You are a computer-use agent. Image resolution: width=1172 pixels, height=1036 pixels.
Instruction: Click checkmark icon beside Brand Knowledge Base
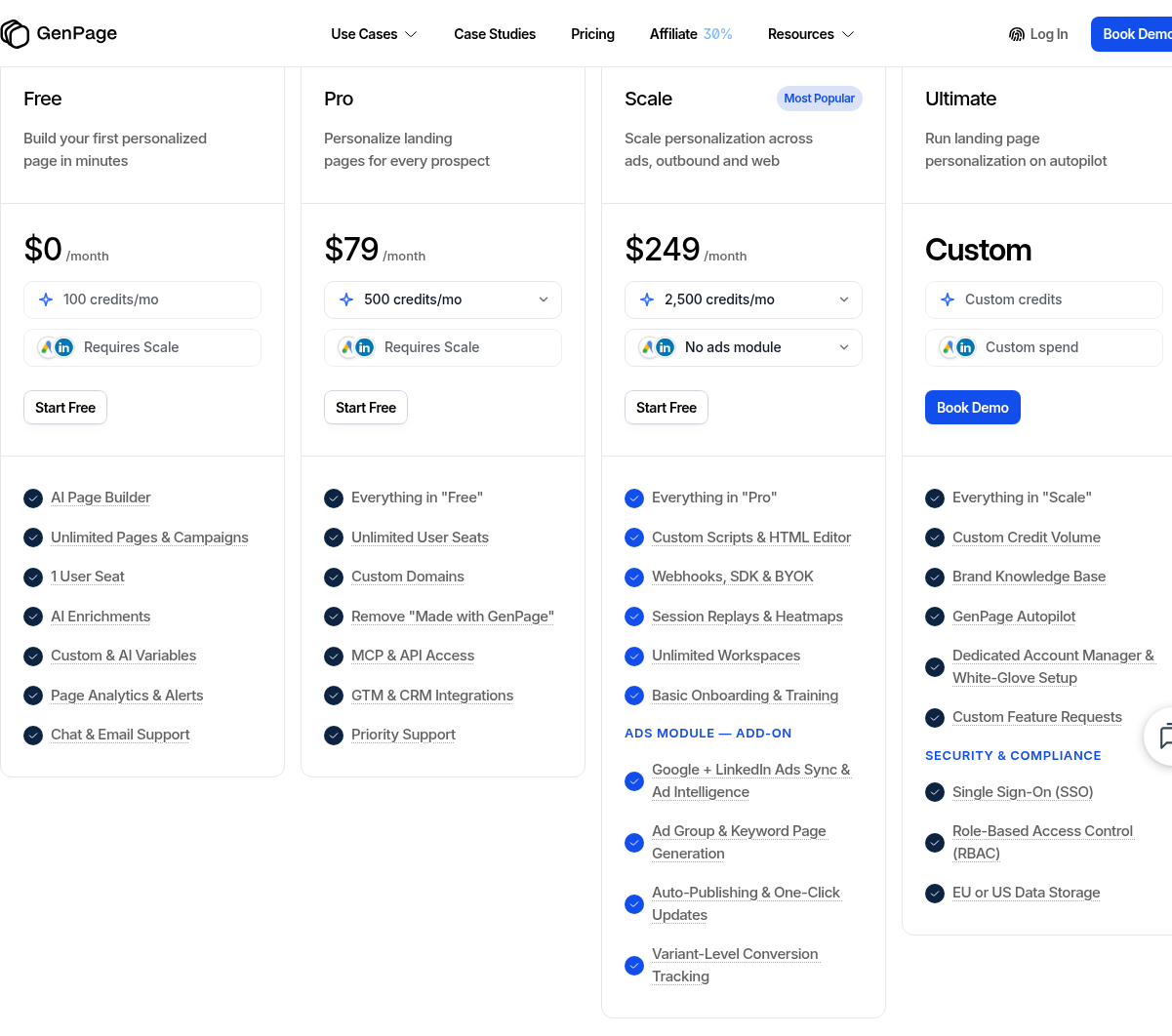pyautogui.click(x=935, y=578)
